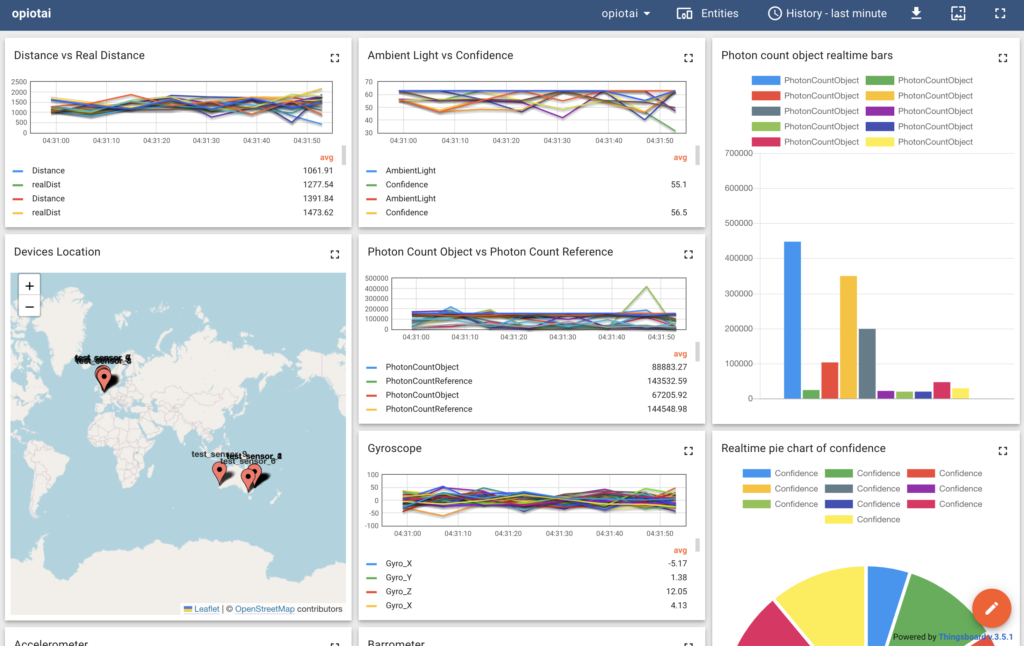Image resolution: width=1024 pixels, height=646 pixels.
Task: Expand the Devices Location map to fullscreen
Action: point(334,255)
